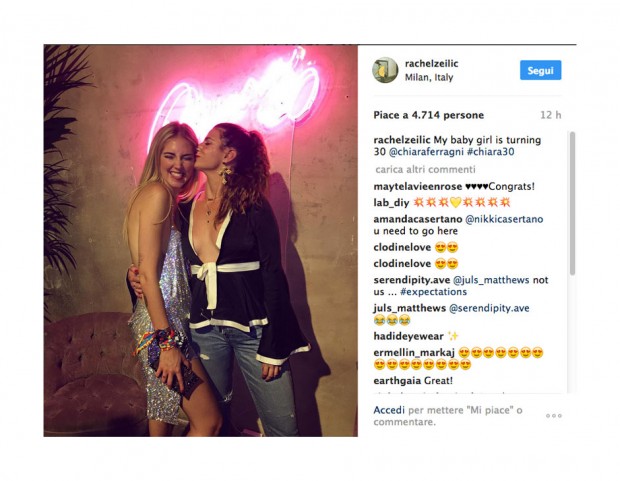Screen dimensions: 620x481
Task: Open the #expectations hashtag
Action: (433, 292)
